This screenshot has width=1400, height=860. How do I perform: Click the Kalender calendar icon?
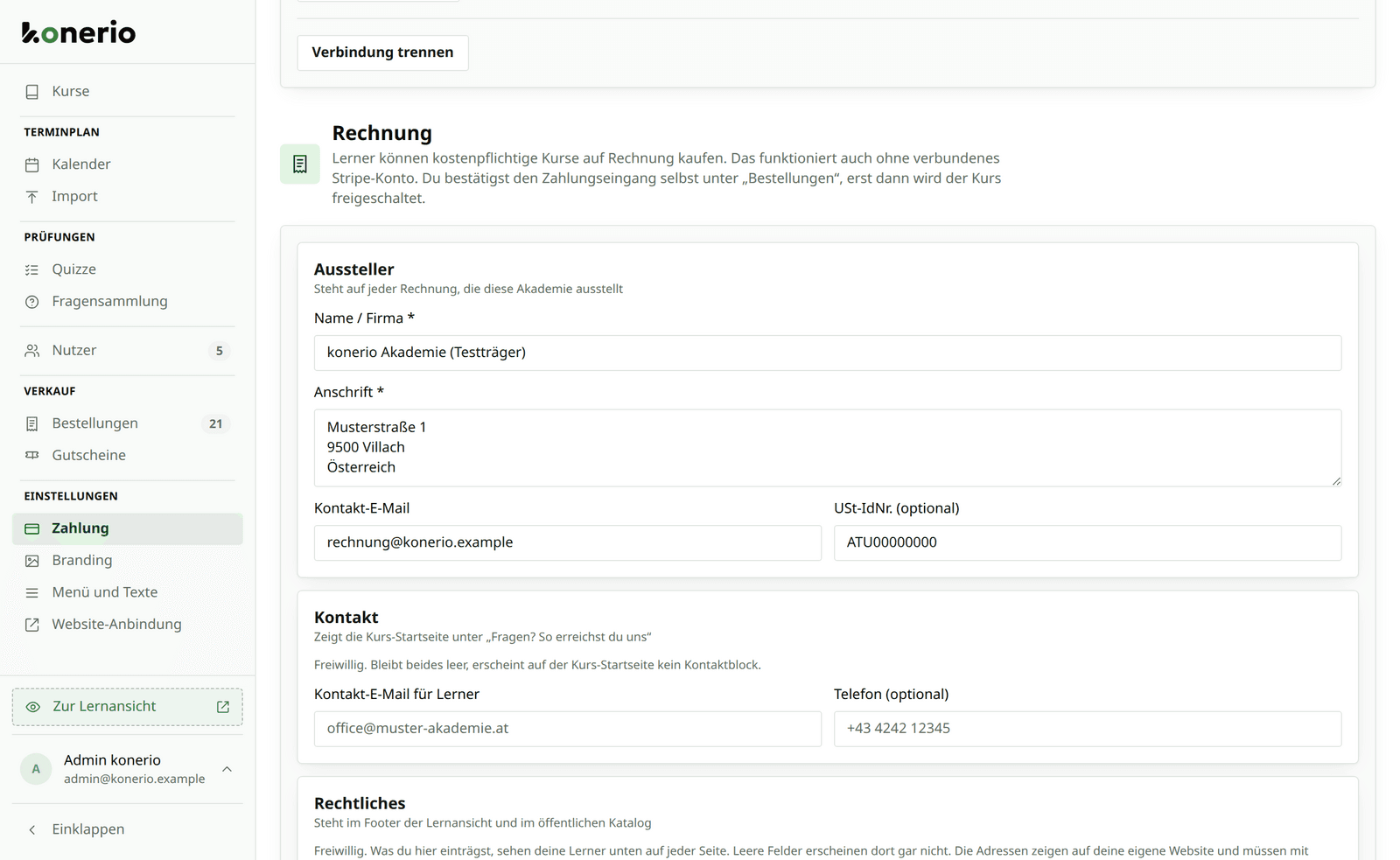click(32, 164)
